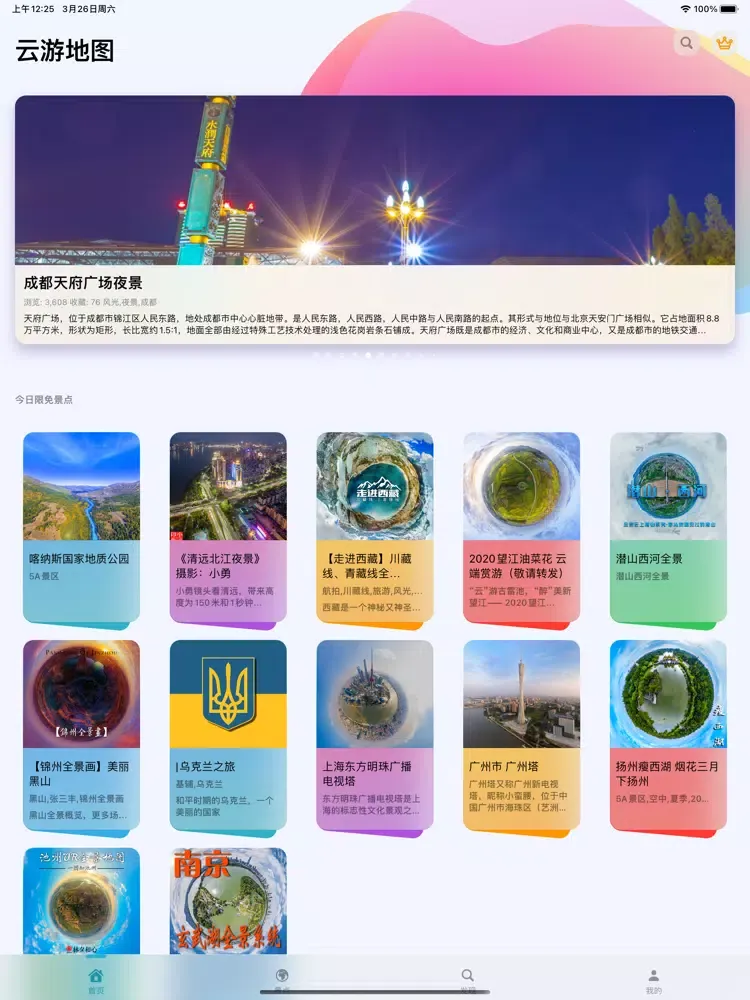Switch to the home tab (首页)
750x1000 pixels.
pyautogui.click(x=96, y=980)
